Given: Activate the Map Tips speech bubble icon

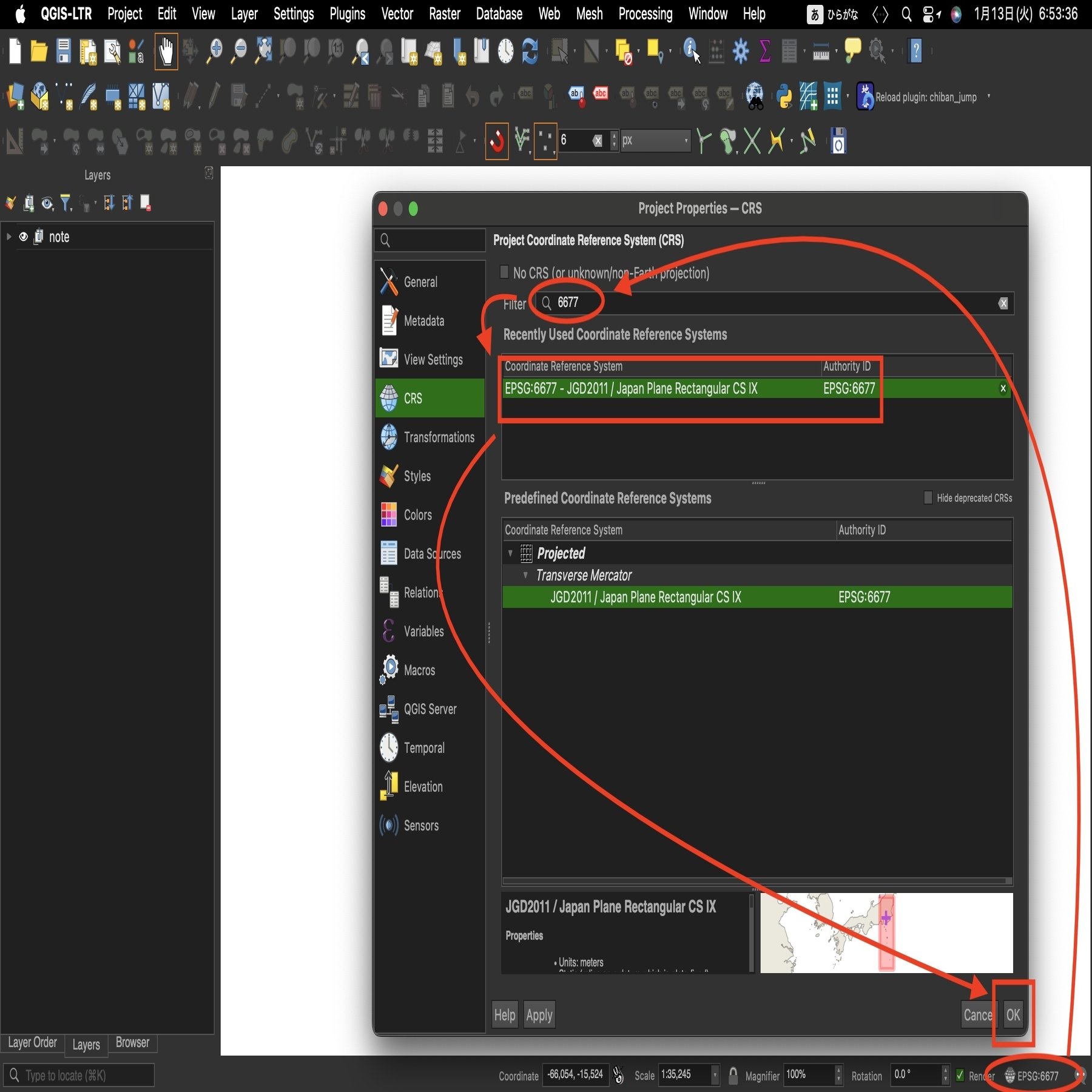Looking at the screenshot, I should [852, 50].
